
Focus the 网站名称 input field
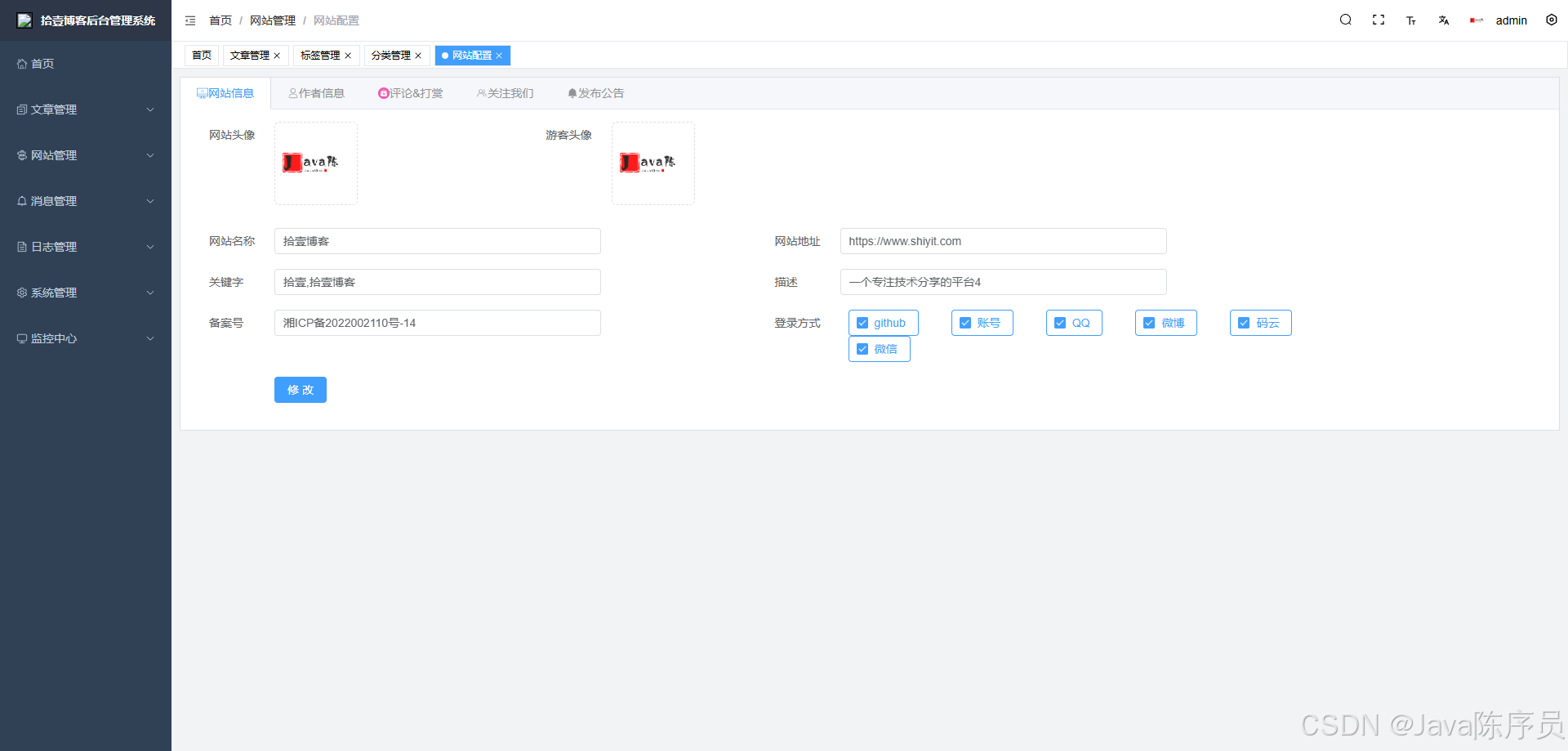click(438, 241)
